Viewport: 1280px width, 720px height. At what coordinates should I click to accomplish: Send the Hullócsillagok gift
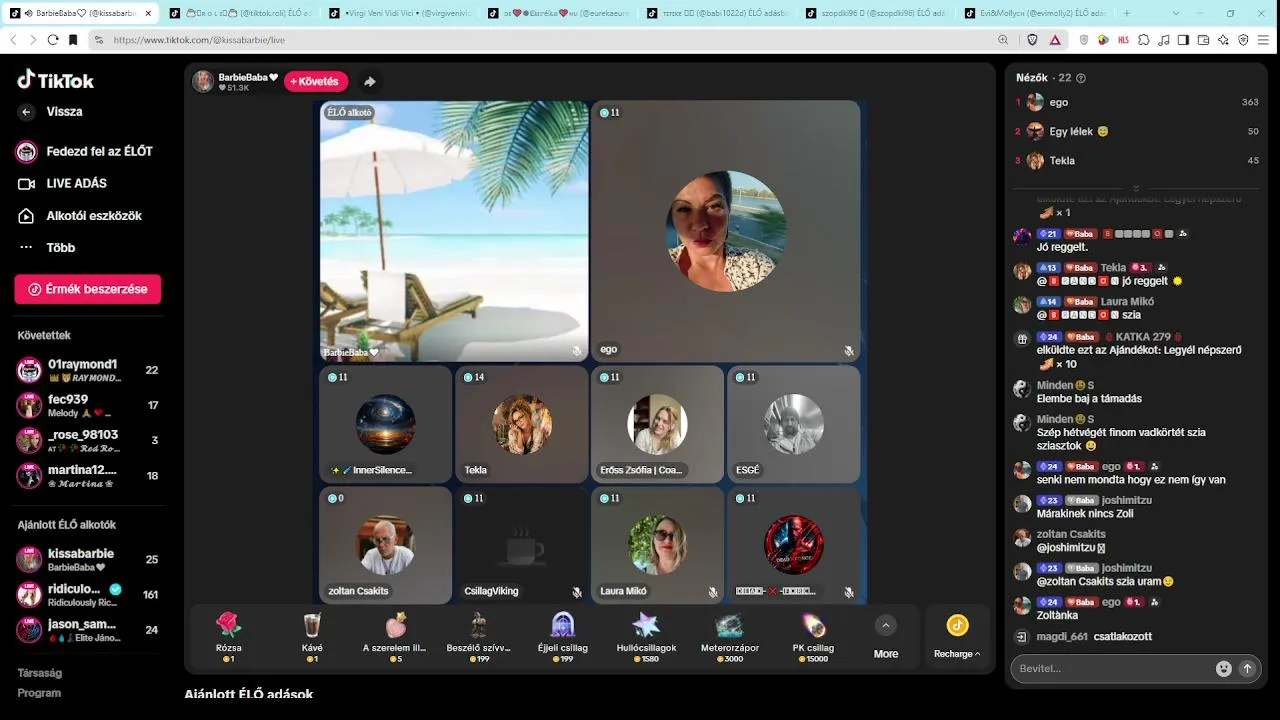tap(645, 636)
